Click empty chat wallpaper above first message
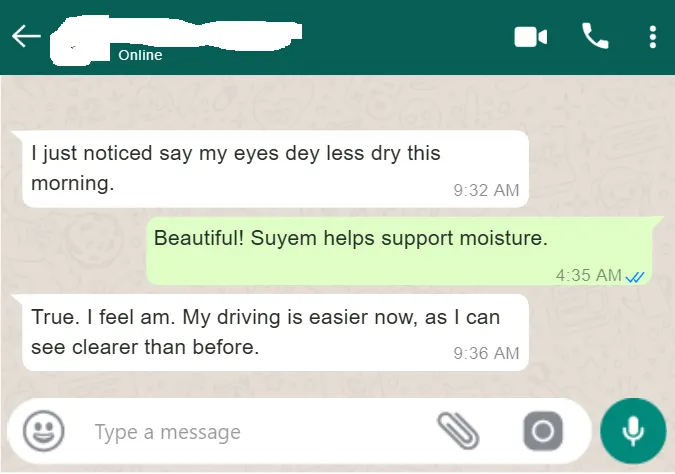The width and height of the screenshot is (675, 474). click(338, 102)
